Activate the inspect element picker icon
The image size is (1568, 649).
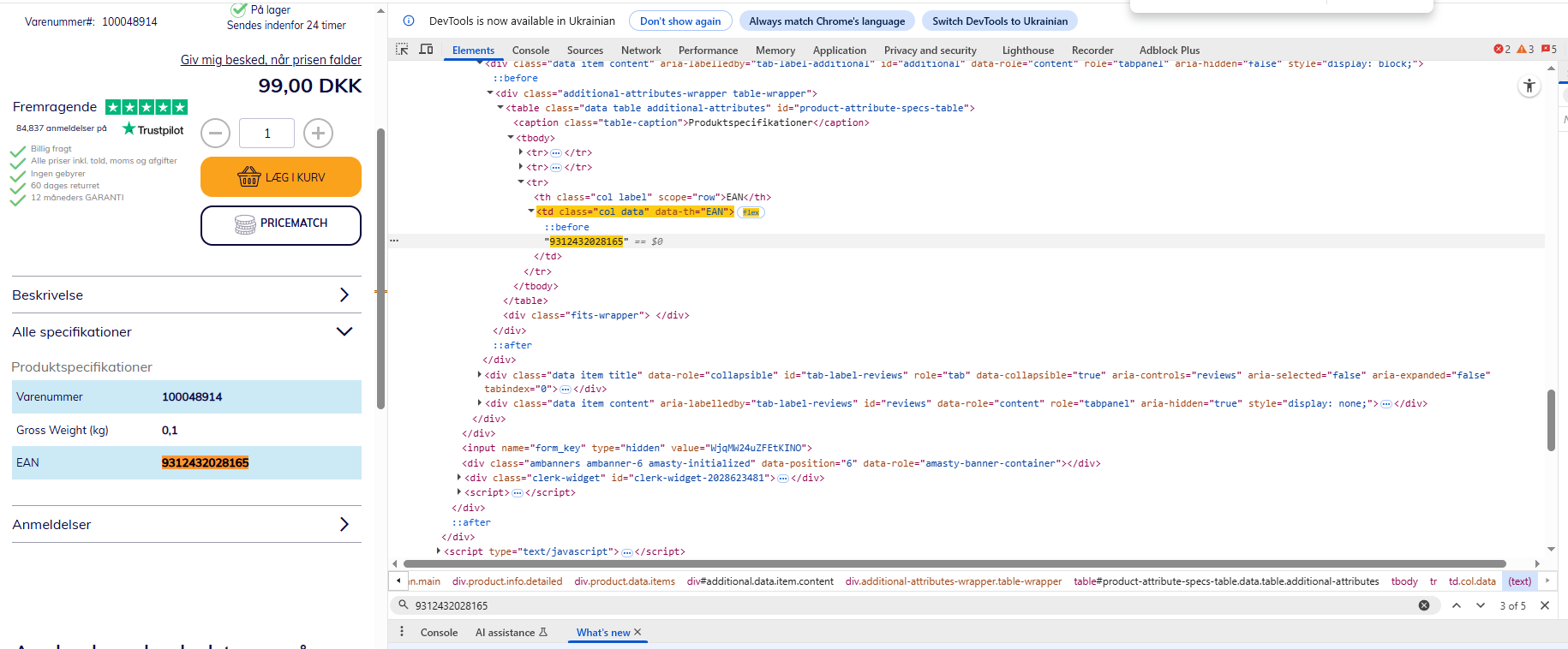point(402,50)
